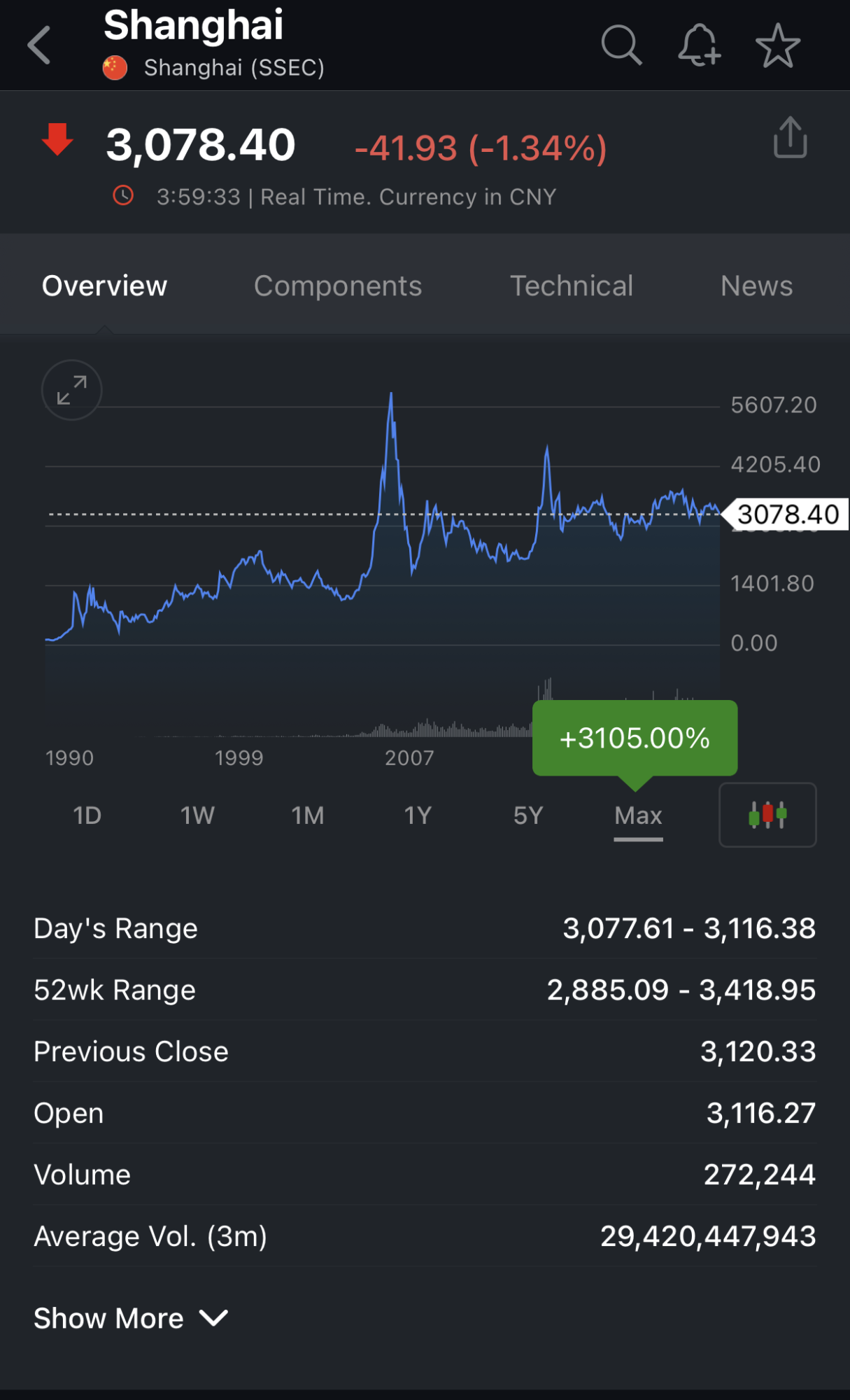Image resolution: width=850 pixels, height=1400 pixels.
Task: Tap the 52wk Range label
Action: 115,990
